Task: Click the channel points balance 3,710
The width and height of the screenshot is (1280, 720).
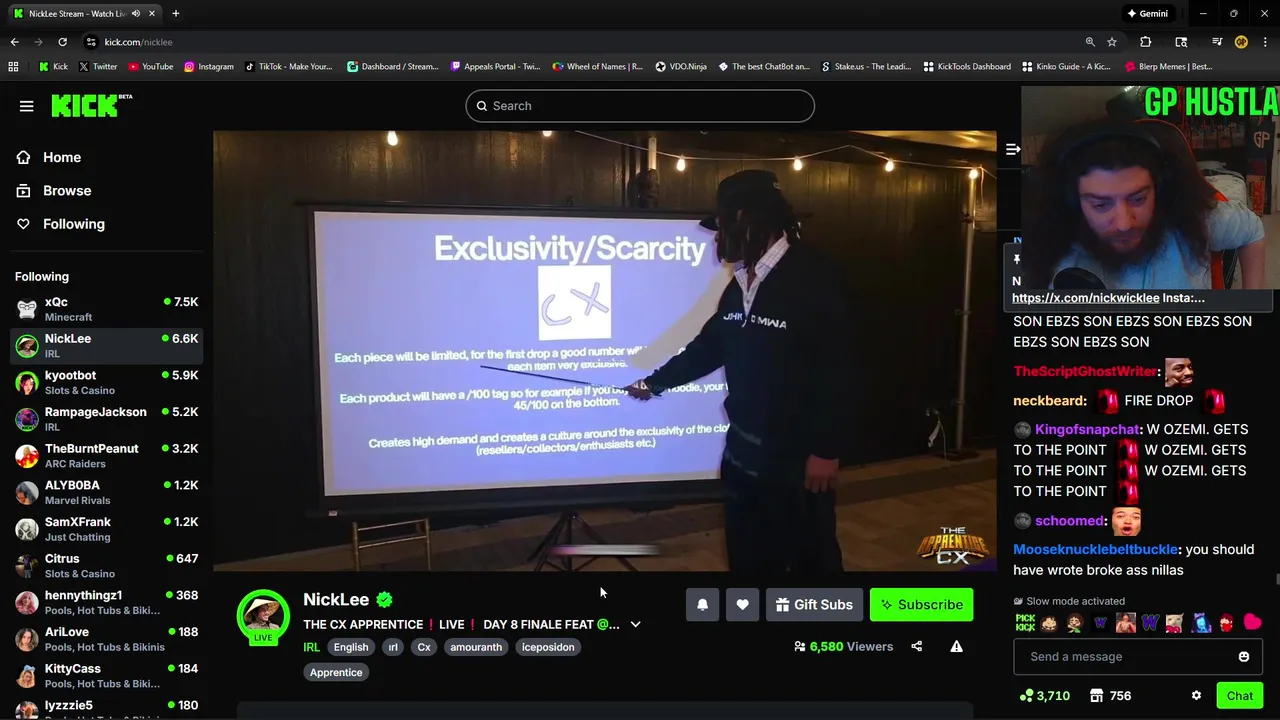Action: pyautogui.click(x=1045, y=696)
